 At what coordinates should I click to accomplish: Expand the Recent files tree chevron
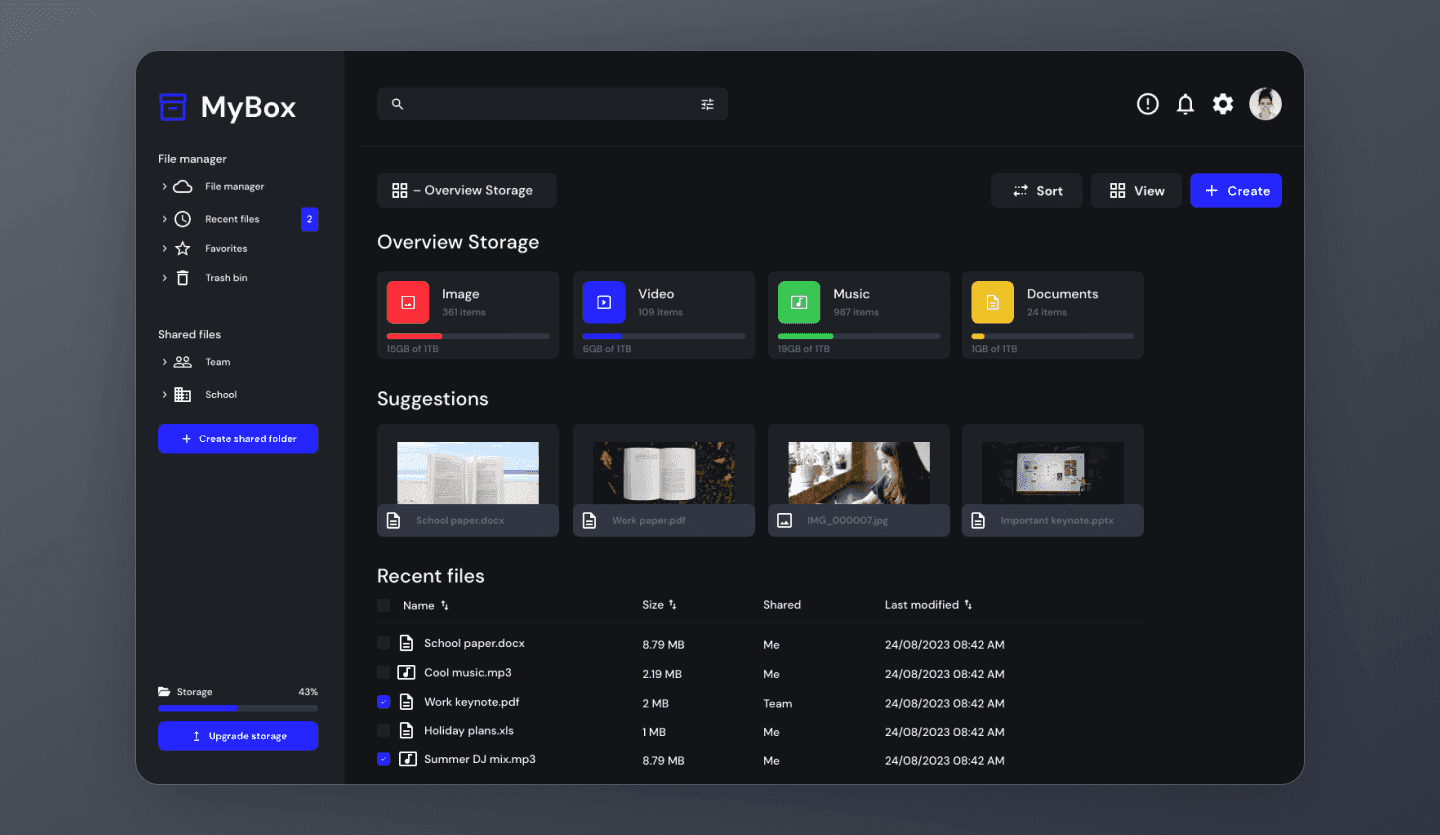point(164,219)
